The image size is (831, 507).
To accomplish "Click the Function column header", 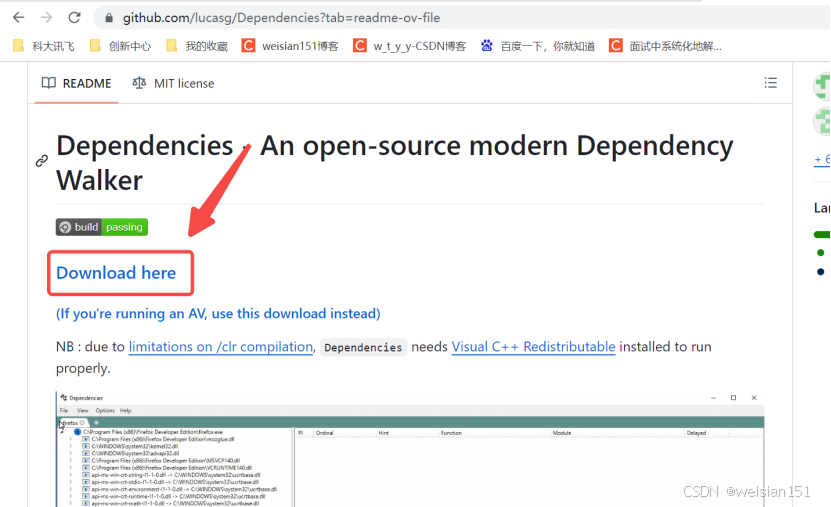I will (x=451, y=433).
